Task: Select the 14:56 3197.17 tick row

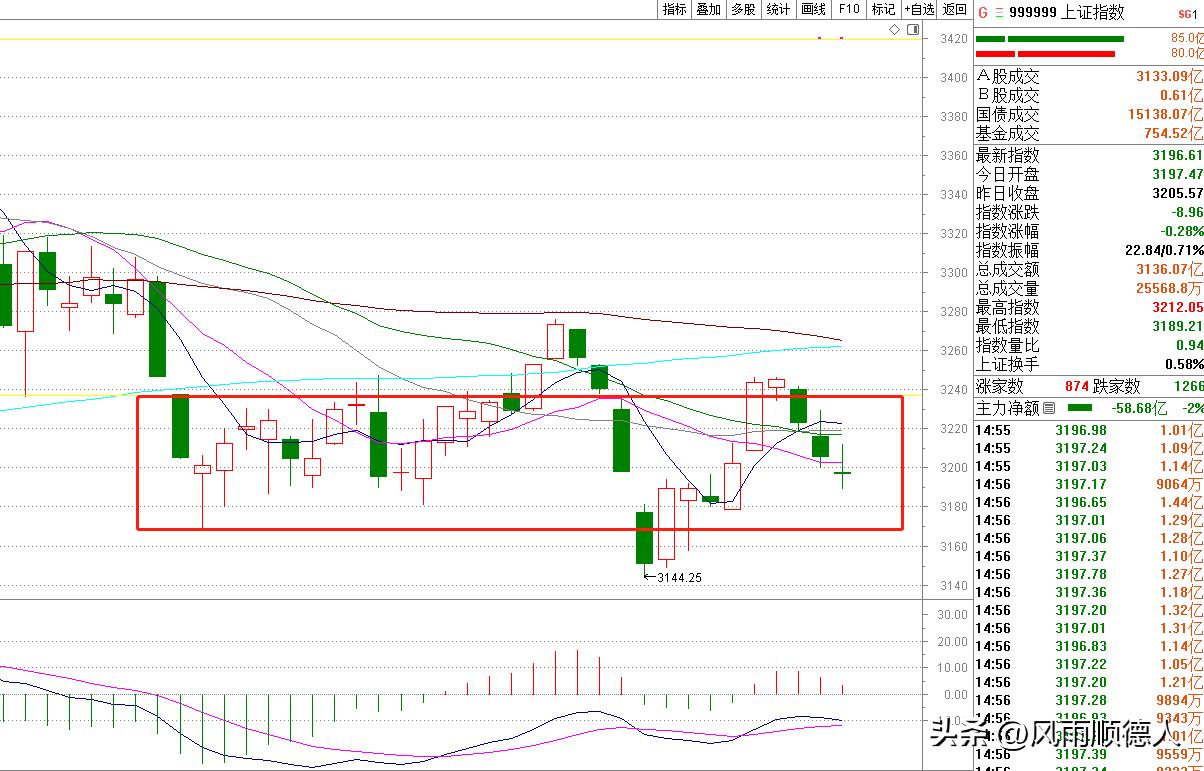Action: click(x=1088, y=484)
